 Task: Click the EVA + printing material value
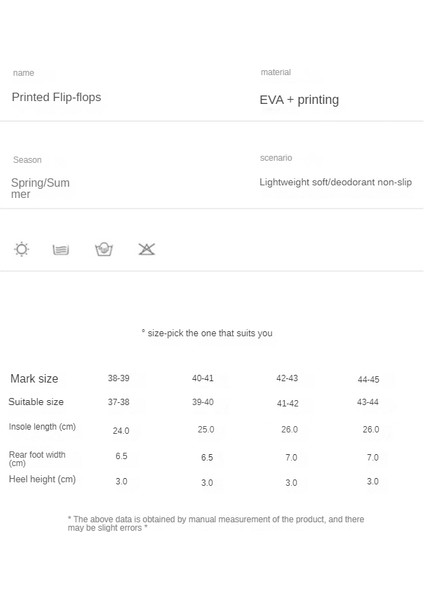[x=299, y=100]
